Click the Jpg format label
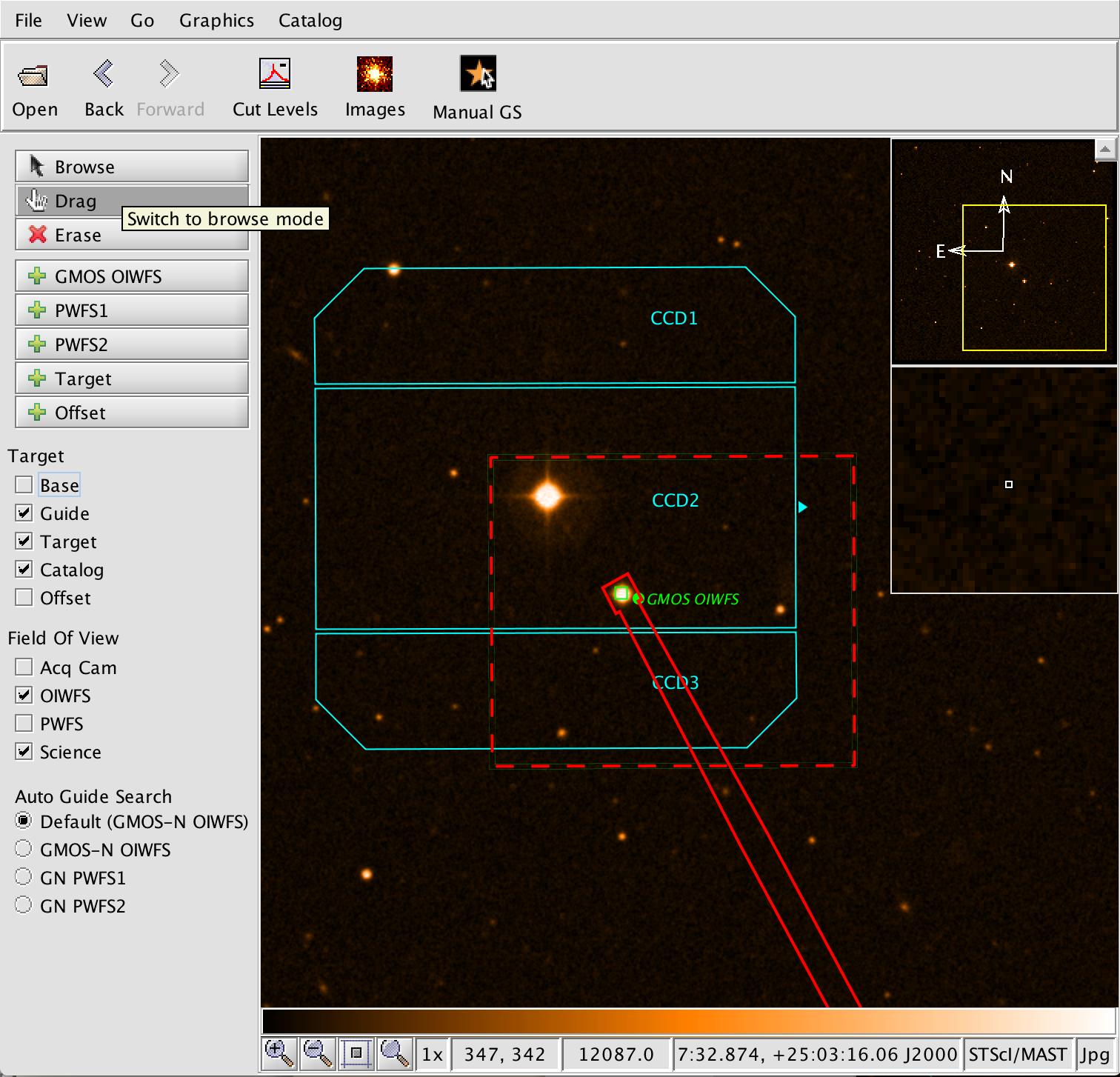Viewport: 1120px width, 1077px height. (x=1095, y=1054)
